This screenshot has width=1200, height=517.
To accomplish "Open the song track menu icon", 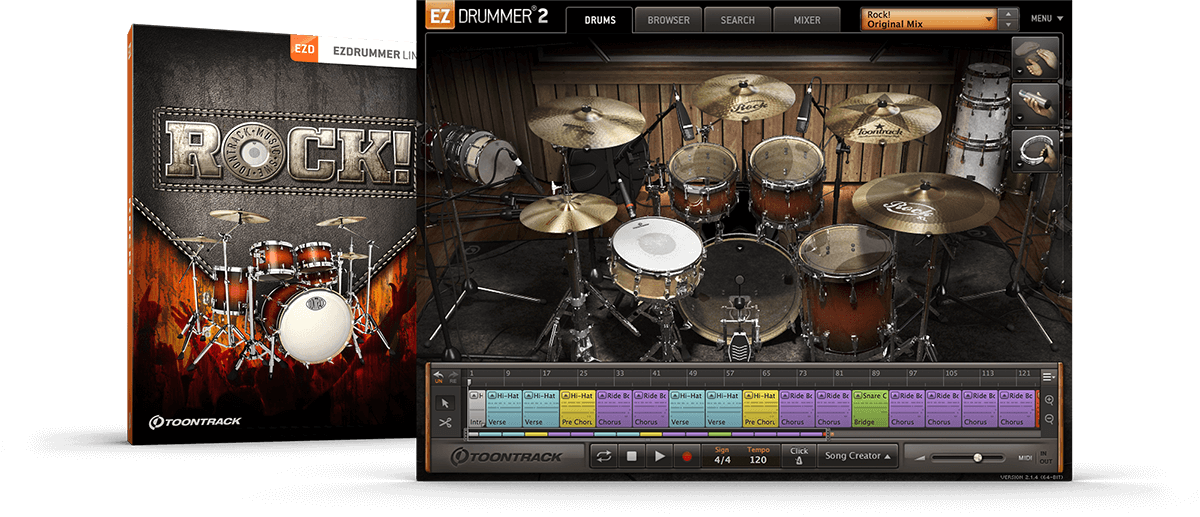I will tap(1048, 376).
